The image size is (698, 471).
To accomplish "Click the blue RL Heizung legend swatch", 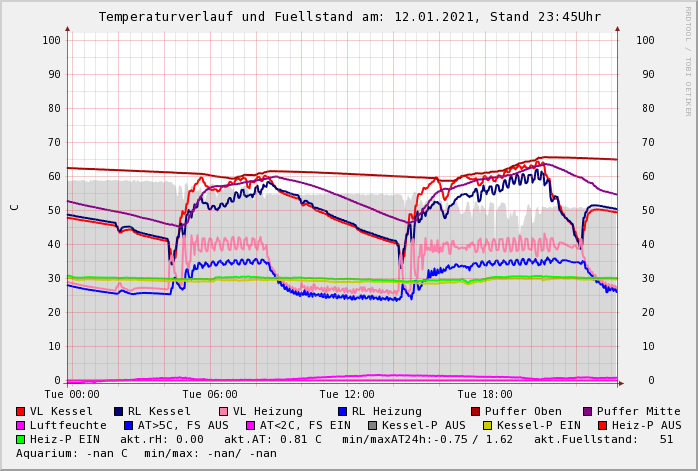I will [x=342, y=411].
